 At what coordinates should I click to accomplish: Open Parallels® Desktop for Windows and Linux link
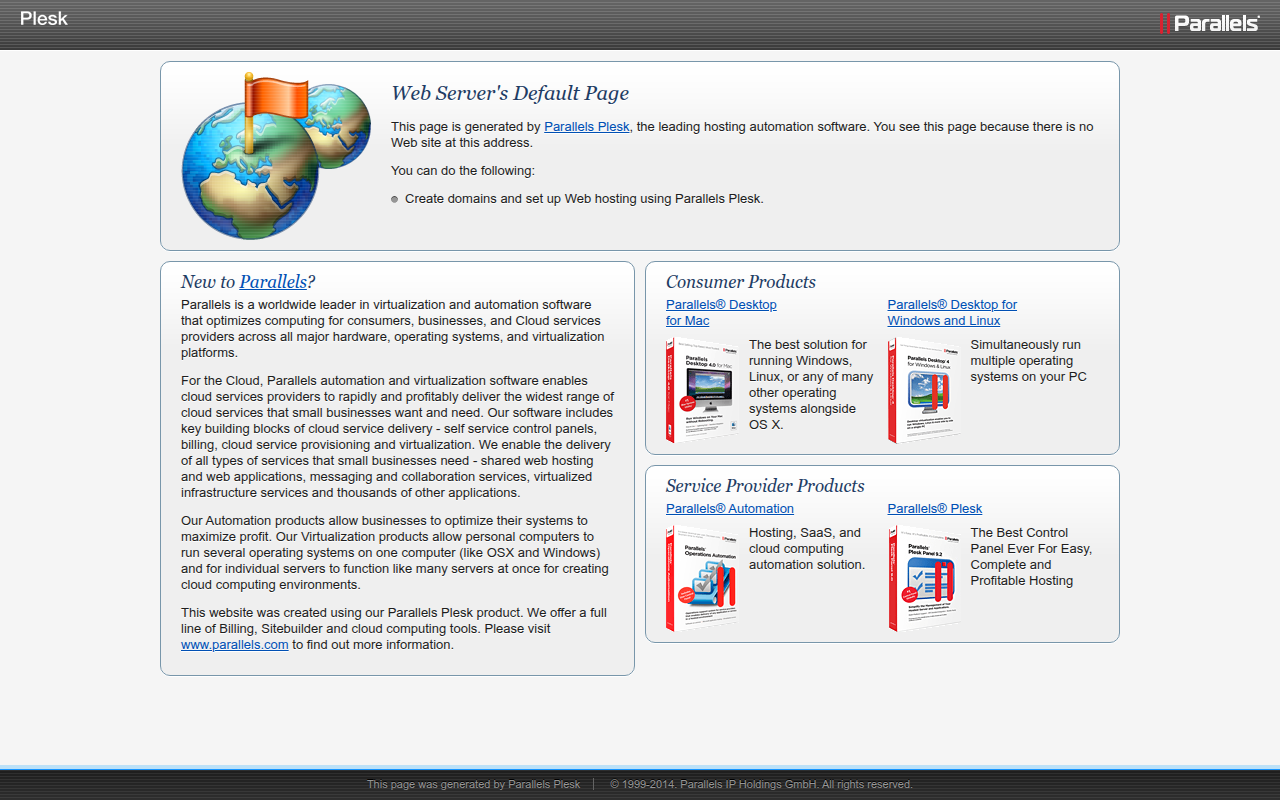click(x=952, y=313)
